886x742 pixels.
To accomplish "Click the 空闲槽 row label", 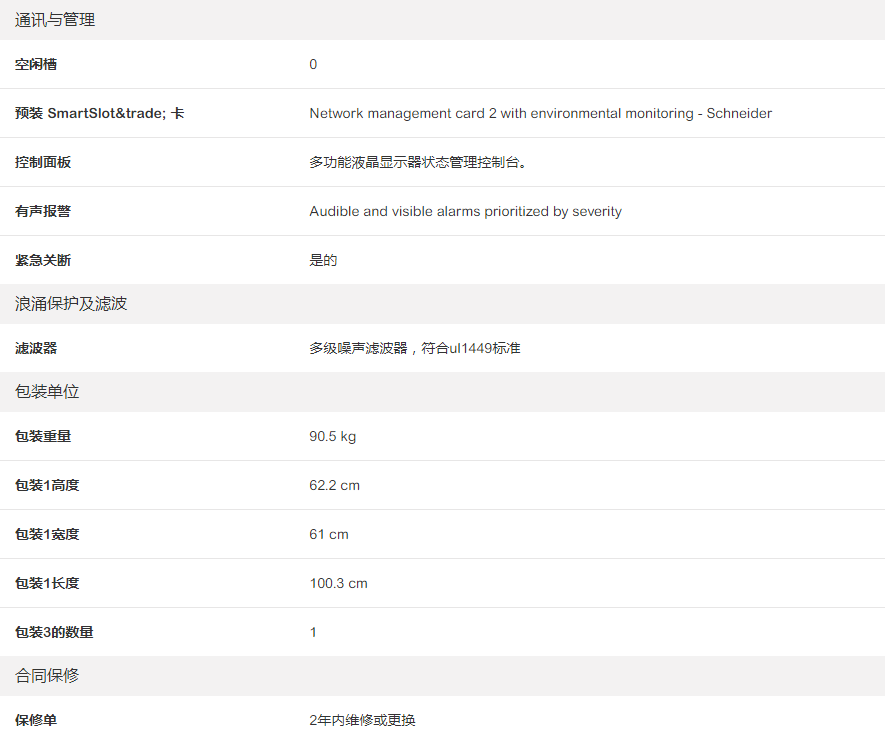I will [x=36, y=65].
